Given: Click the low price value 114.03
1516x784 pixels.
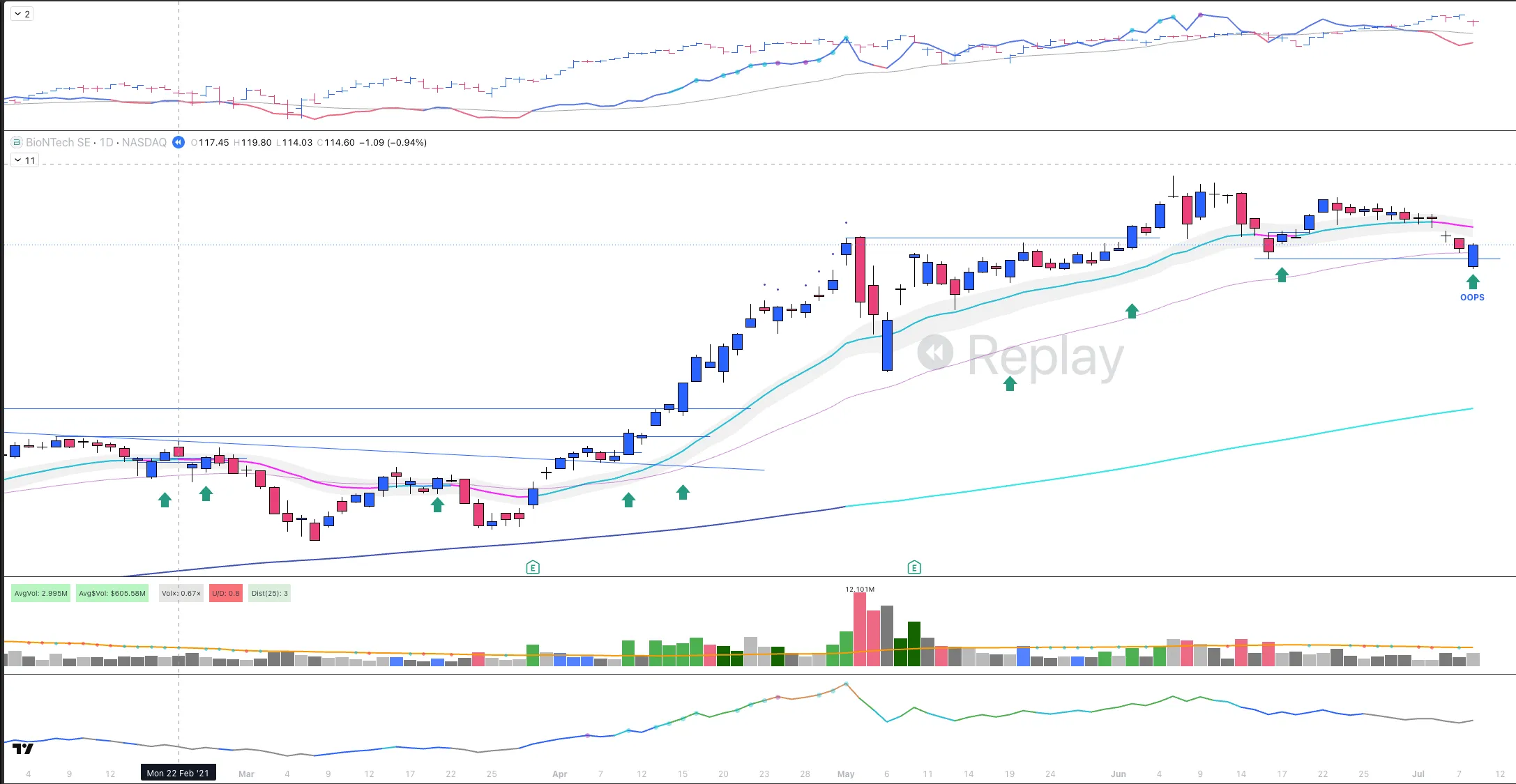Looking at the screenshot, I should [x=297, y=142].
